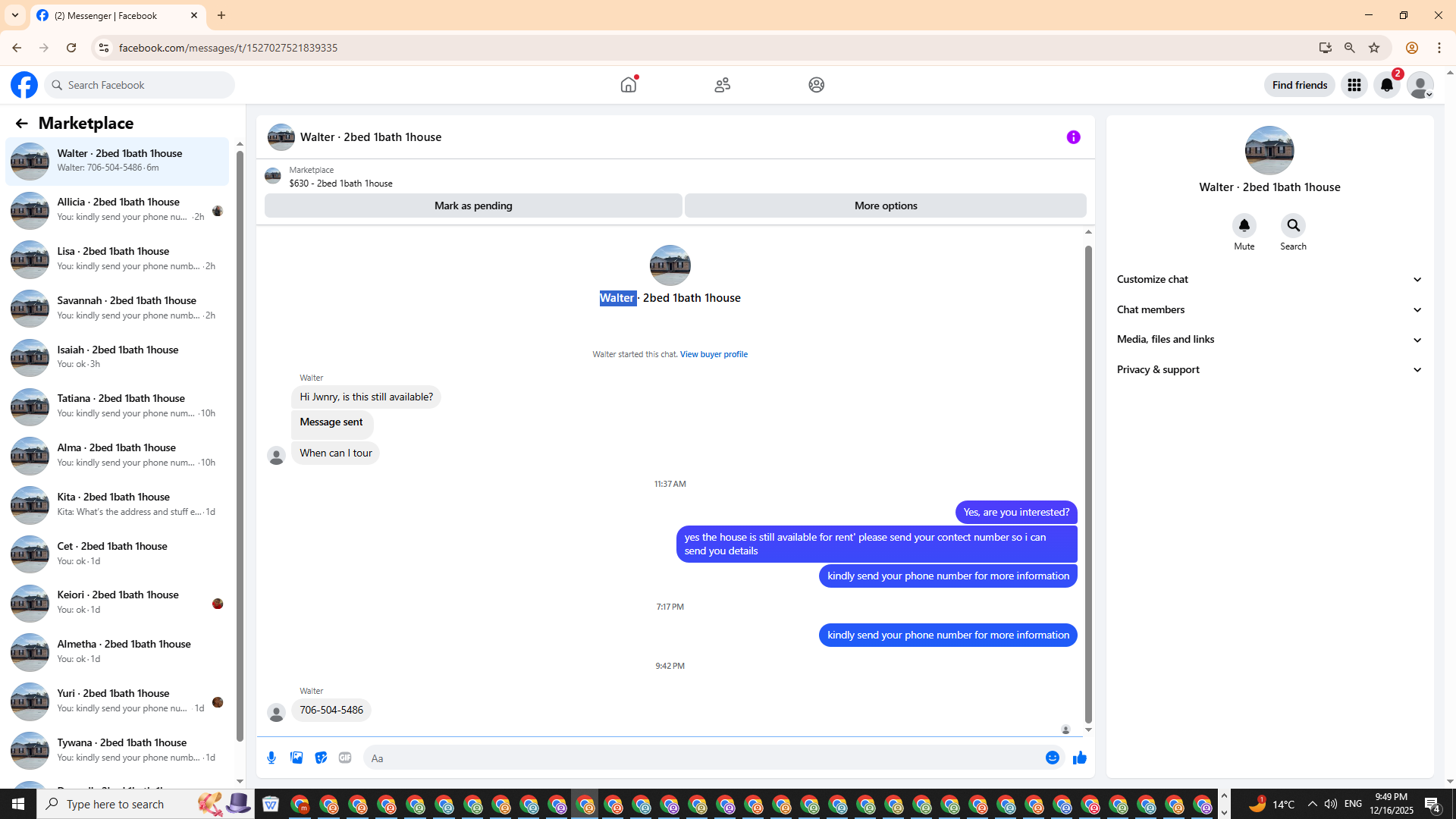Go to Facebook Home feed icon
The image size is (1456, 819).
(x=629, y=85)
